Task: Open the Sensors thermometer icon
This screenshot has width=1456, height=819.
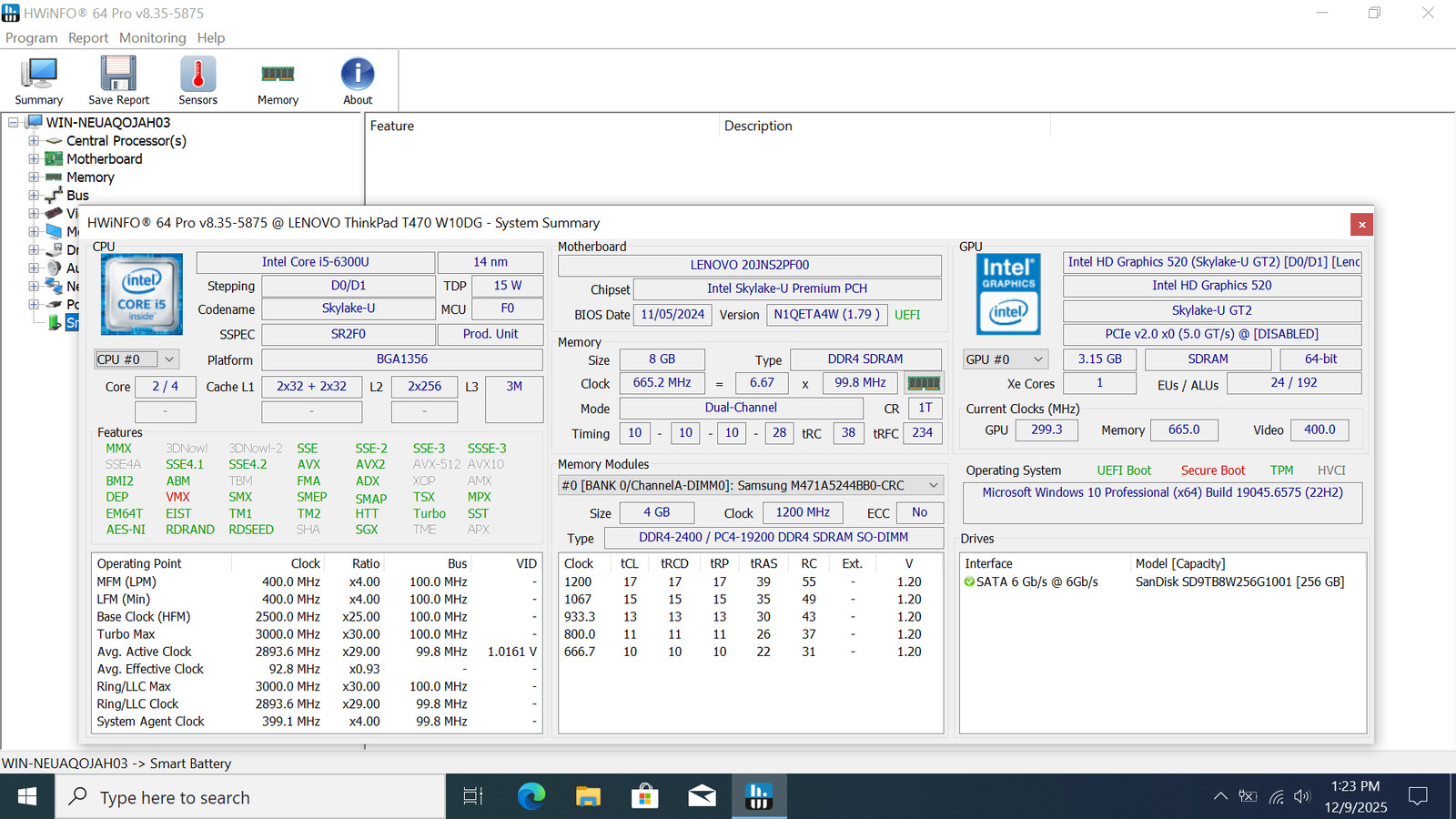Action: (x=197, y=81)
